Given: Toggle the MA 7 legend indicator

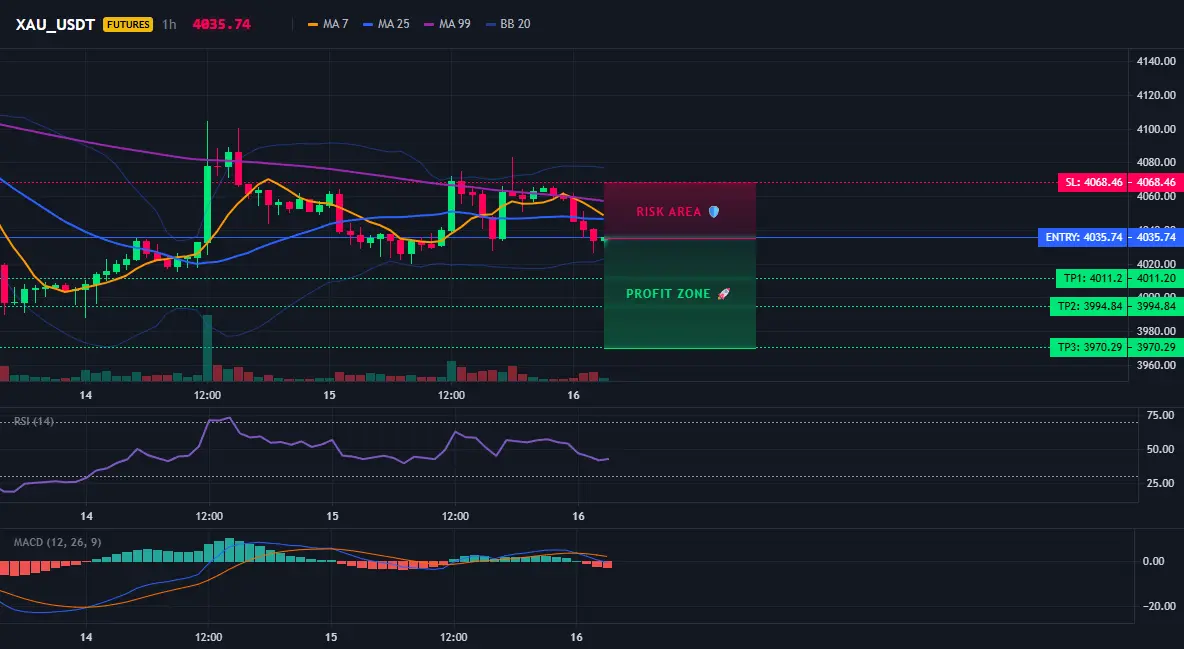Looking at the screenshot, I should pos(328,24).
